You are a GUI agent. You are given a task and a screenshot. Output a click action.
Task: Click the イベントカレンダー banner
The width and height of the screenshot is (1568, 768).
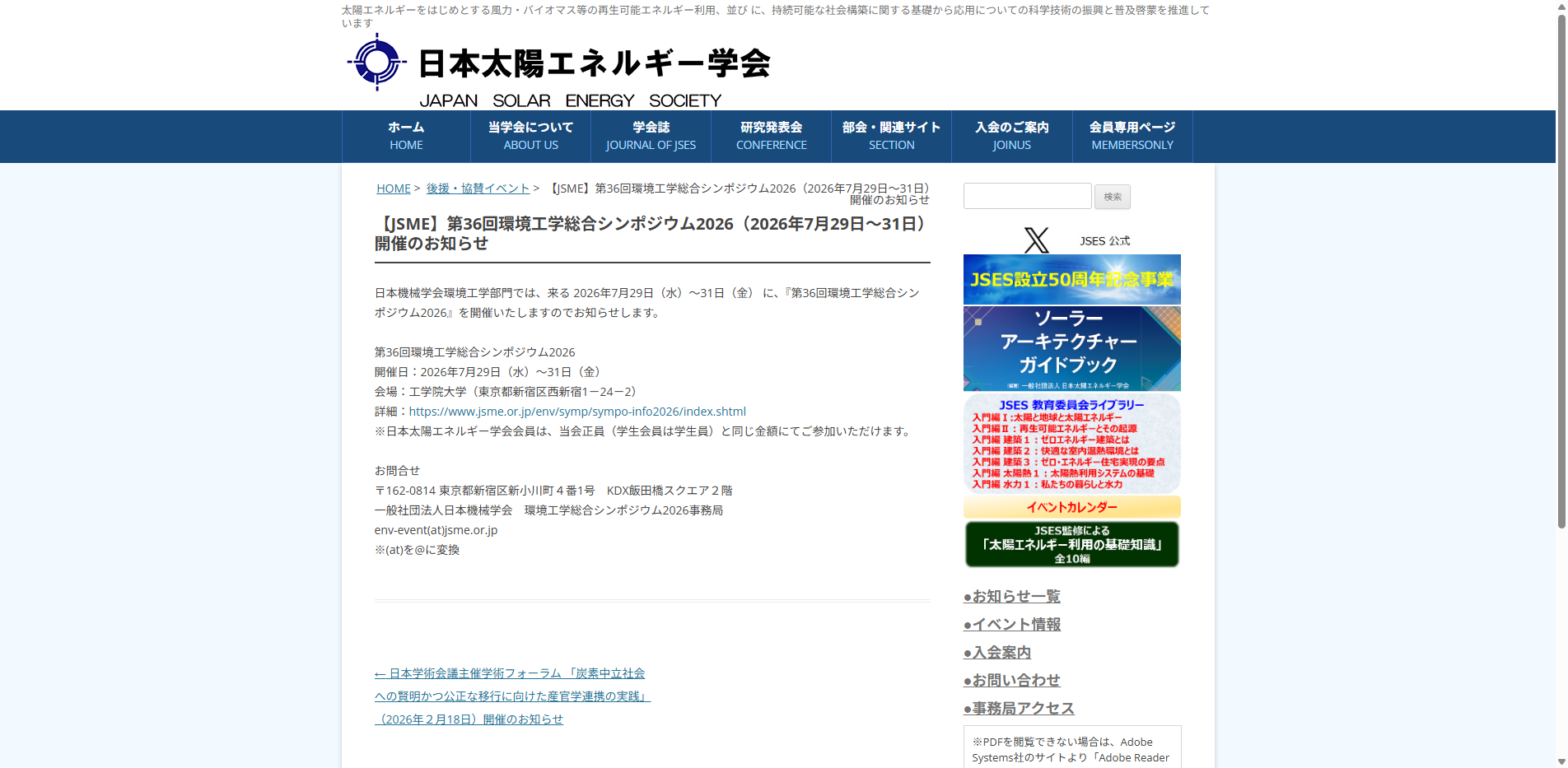(1071, 507)
